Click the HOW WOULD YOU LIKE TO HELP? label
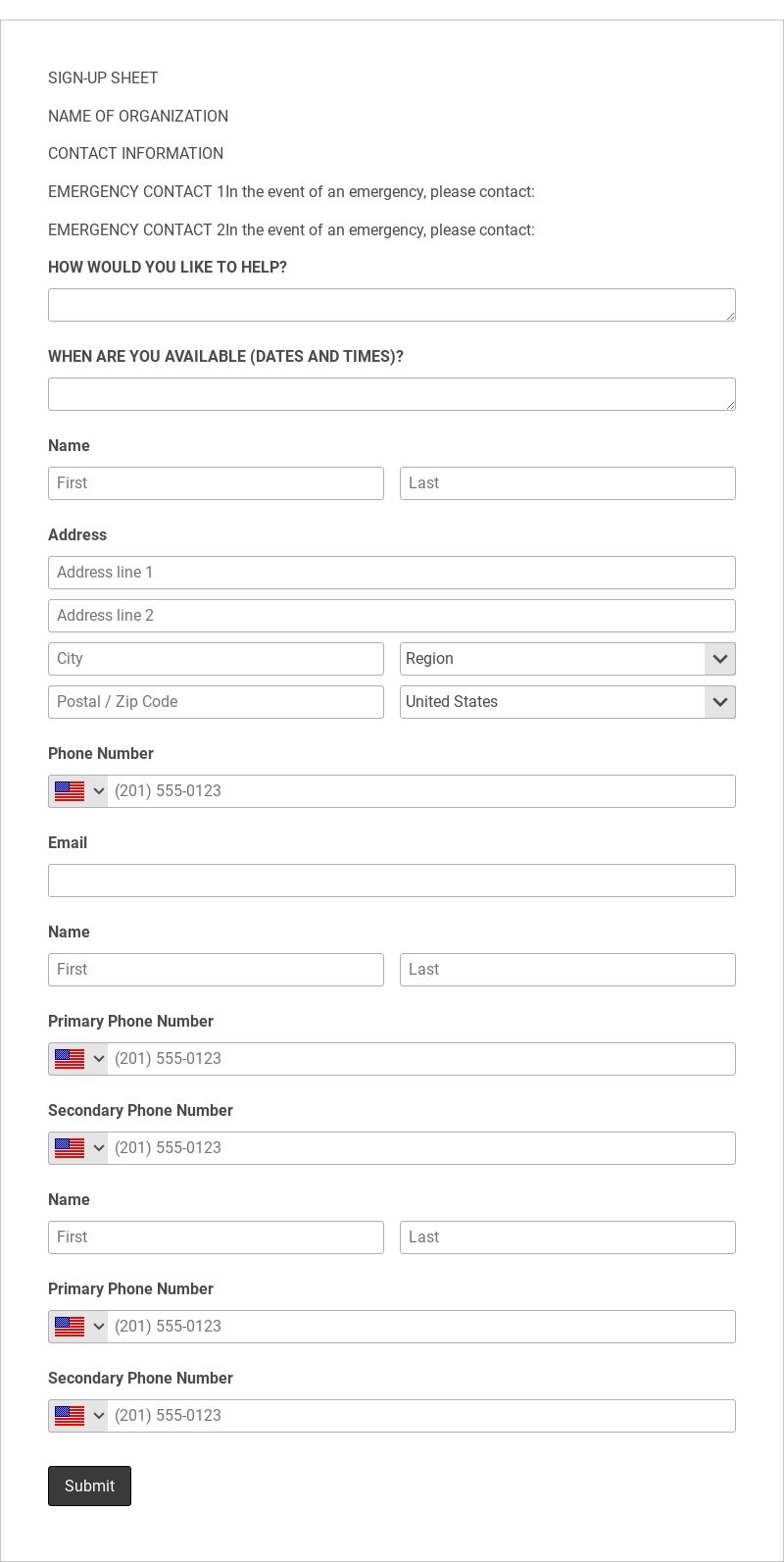 (168, 268)
